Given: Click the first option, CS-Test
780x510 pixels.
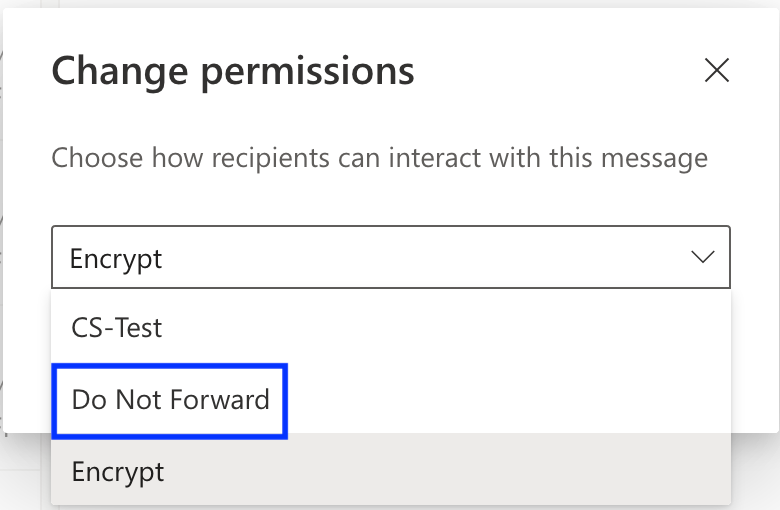Looking at the screenshot, I should [x=117, y=327].
